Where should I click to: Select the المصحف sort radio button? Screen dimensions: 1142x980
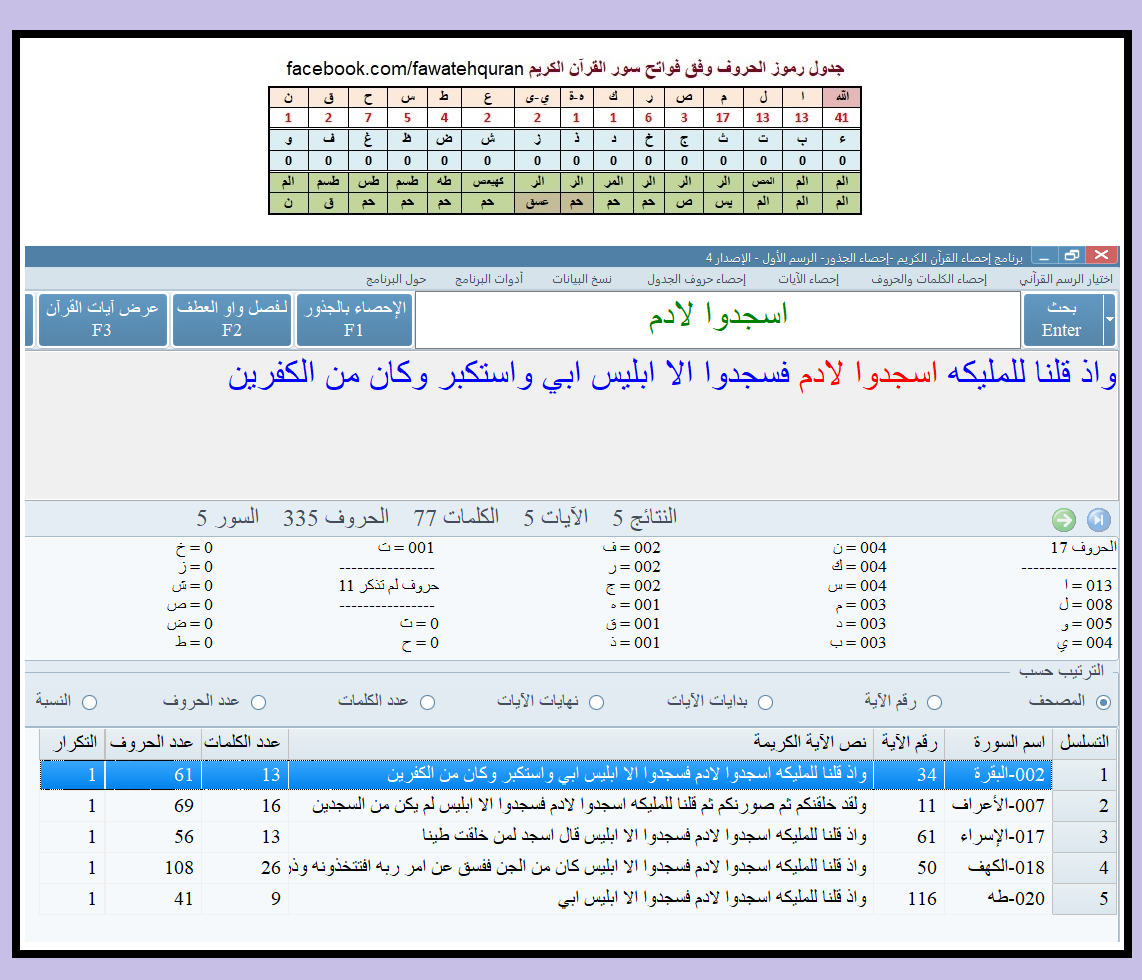click(x=1103, y=702)
